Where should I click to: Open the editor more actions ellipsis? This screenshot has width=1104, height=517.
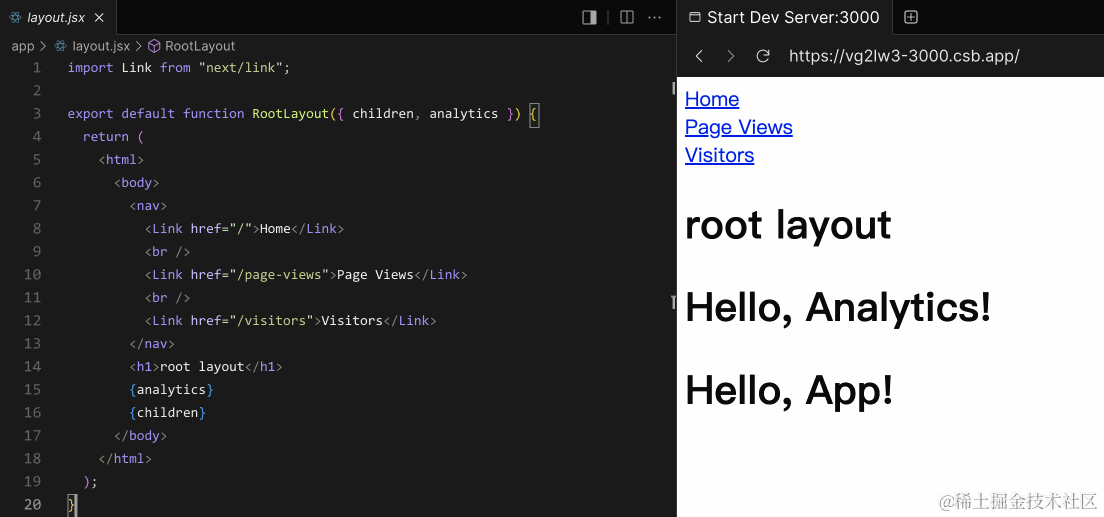[x=655, y=17]
